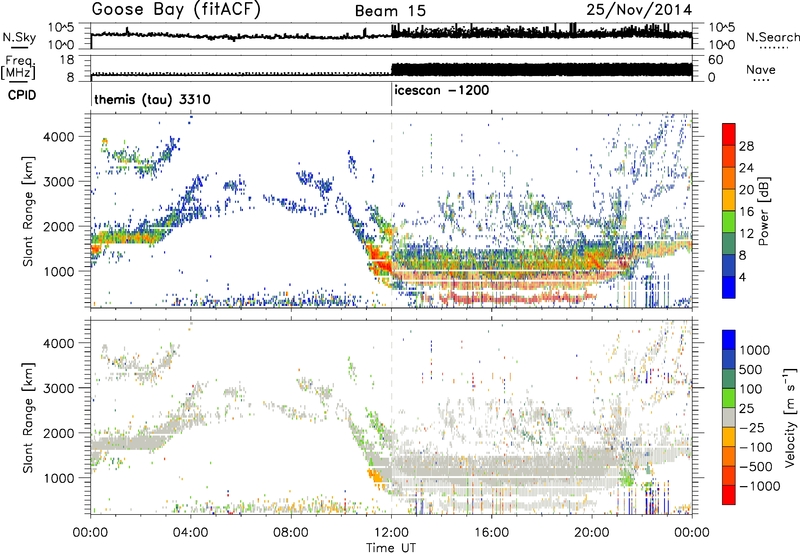Click the "3000" tick on the velocity panel

click(60, 388)
